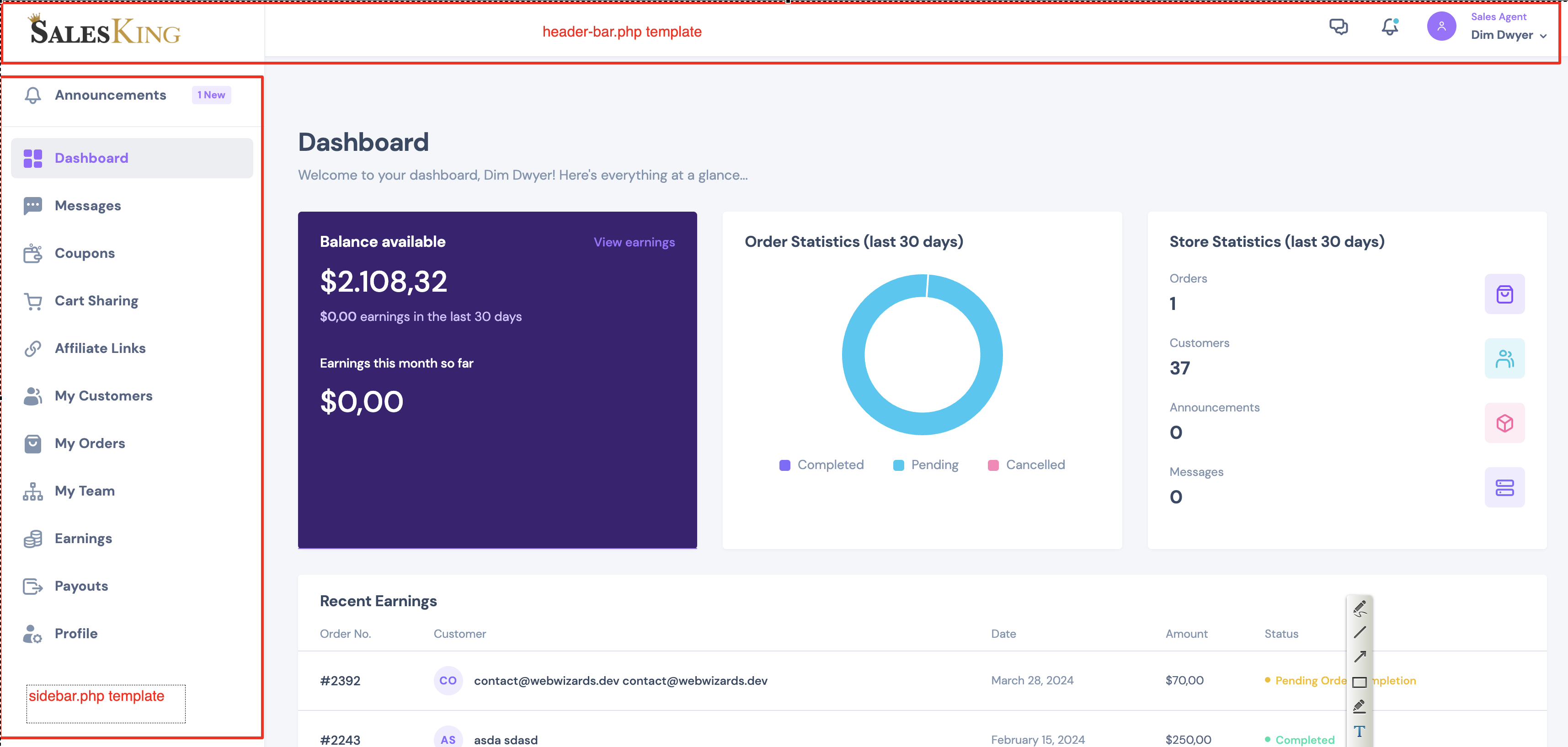This screenshot has width=1568, height=747.
Task: Select the line annotation tool
Action: [1360, 633]
